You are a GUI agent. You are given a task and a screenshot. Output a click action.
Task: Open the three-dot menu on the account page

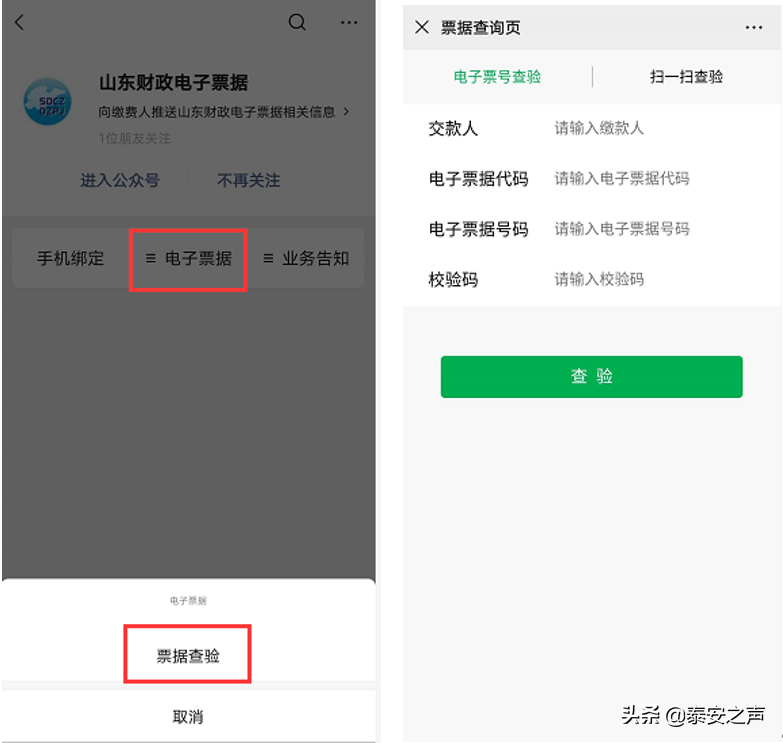pos(349,22)
